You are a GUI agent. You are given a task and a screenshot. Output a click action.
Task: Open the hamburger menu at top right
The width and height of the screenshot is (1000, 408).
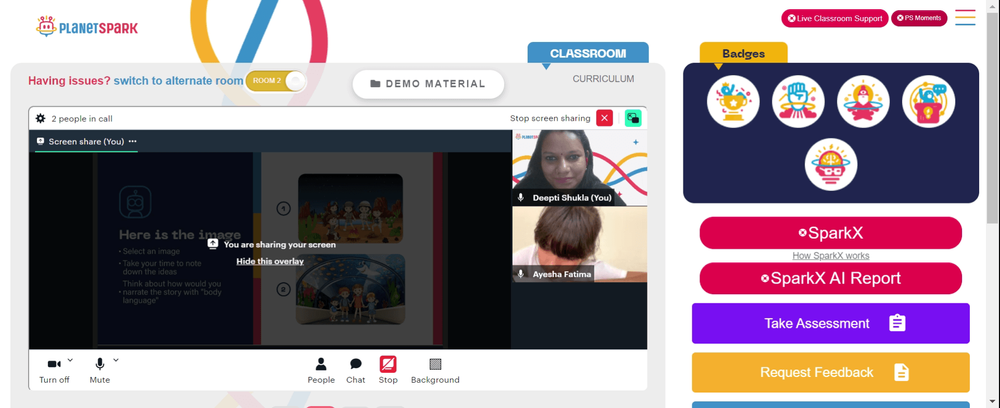pos(965,17)
